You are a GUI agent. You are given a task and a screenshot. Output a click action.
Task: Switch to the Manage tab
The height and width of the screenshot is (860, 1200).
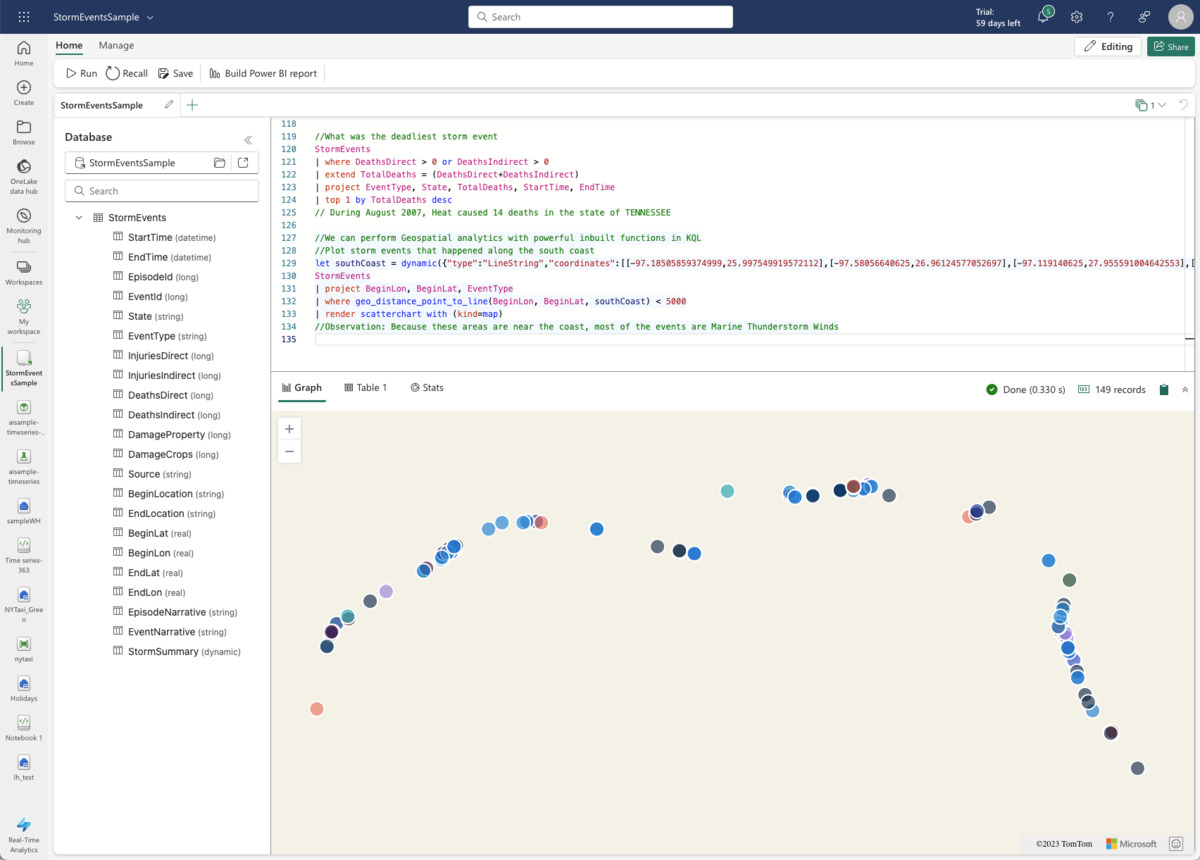pos(116,45)
